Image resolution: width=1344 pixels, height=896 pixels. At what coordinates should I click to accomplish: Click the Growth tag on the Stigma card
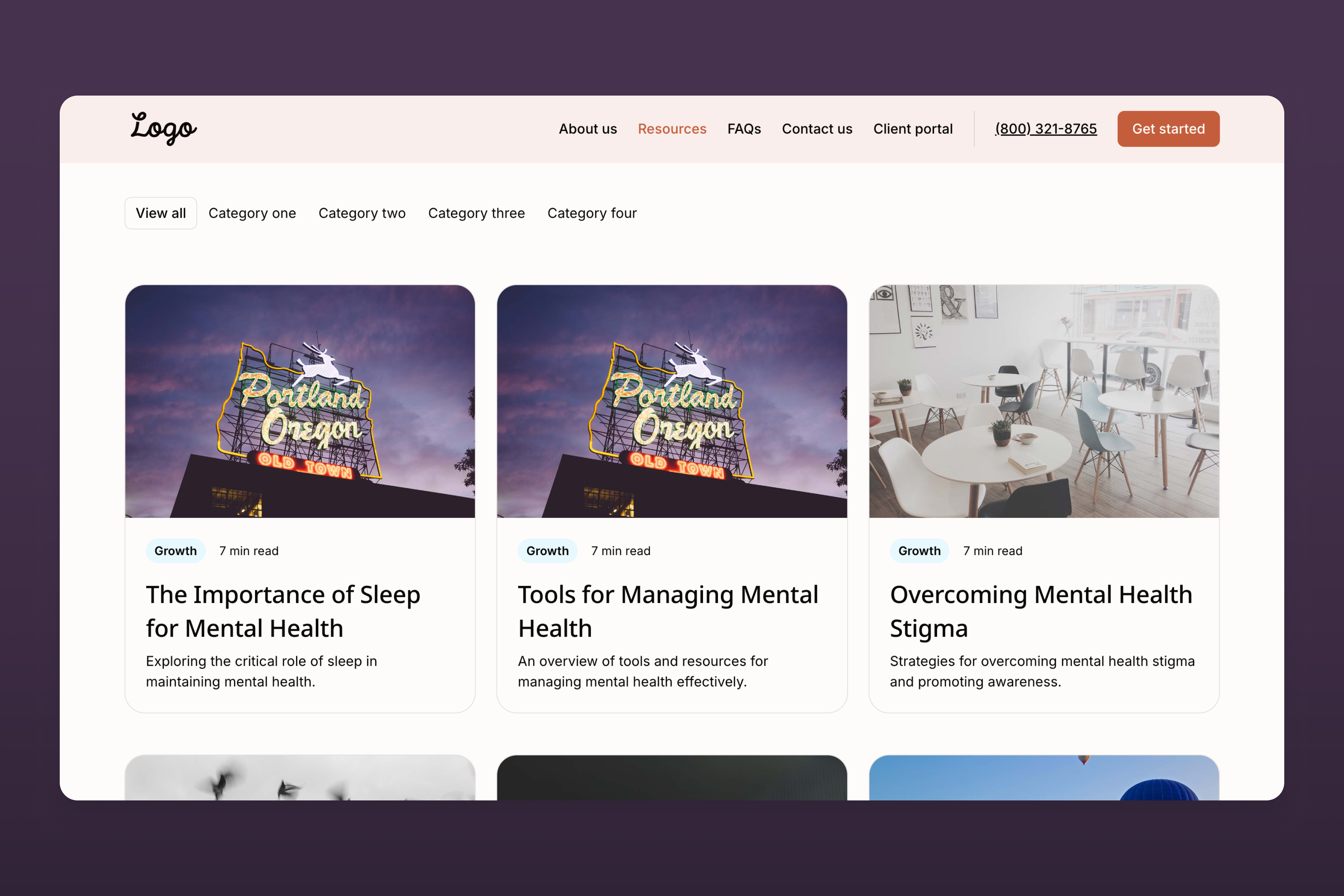click(919, 551)
